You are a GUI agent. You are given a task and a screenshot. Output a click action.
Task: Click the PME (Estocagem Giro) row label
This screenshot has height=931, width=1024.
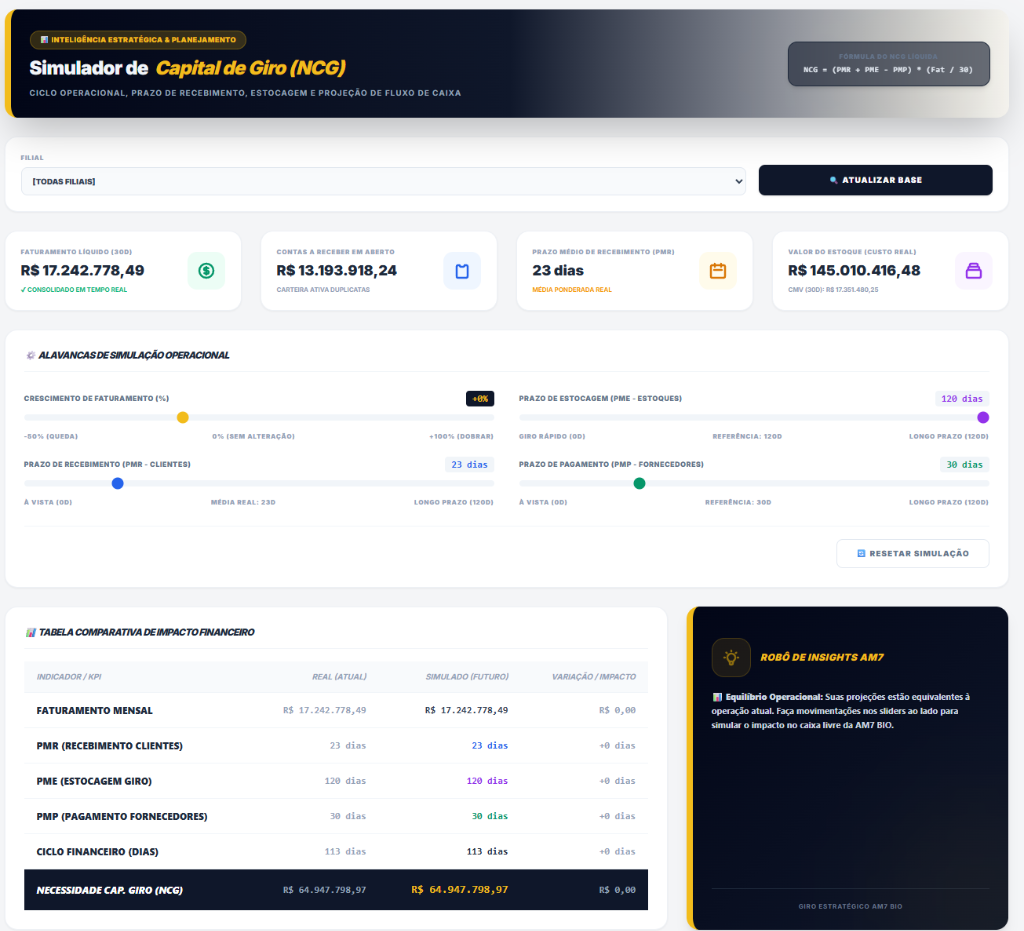click(94, 781)
